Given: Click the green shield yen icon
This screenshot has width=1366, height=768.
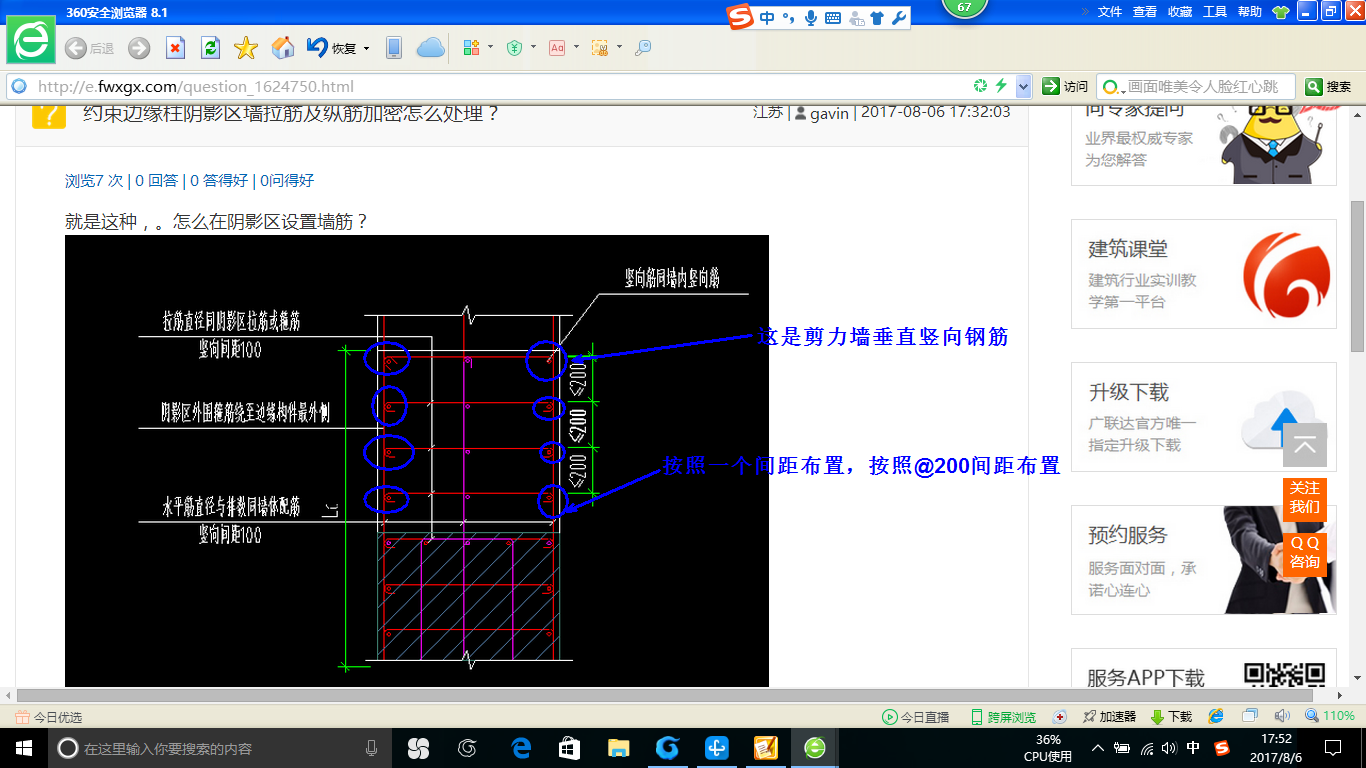Looking at the screenshot, I should pos(514,48).
